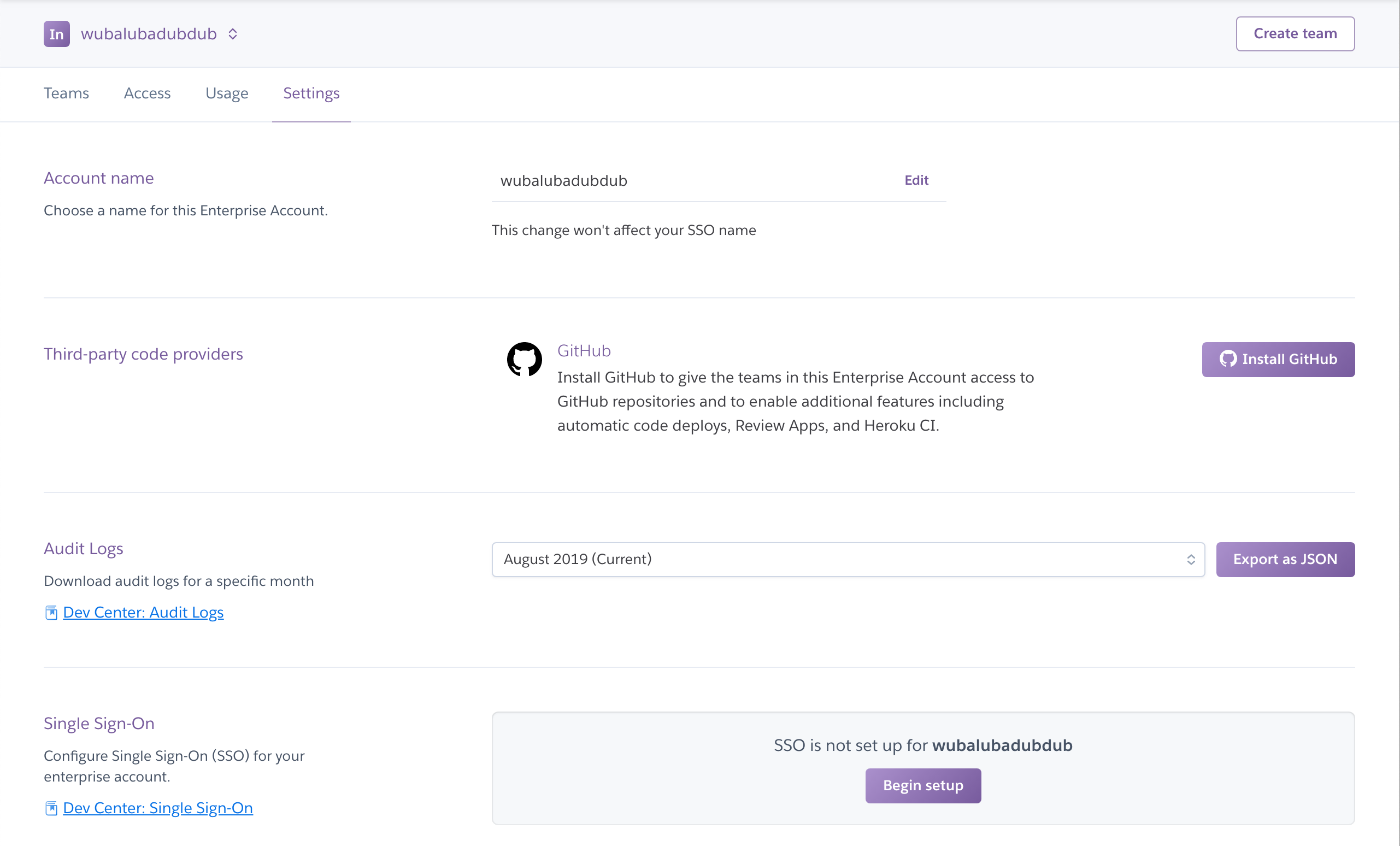This screenshot has height=846, width=1400.
Task: Click the enterprise account switcher chevron
Action: pos(229,34)
